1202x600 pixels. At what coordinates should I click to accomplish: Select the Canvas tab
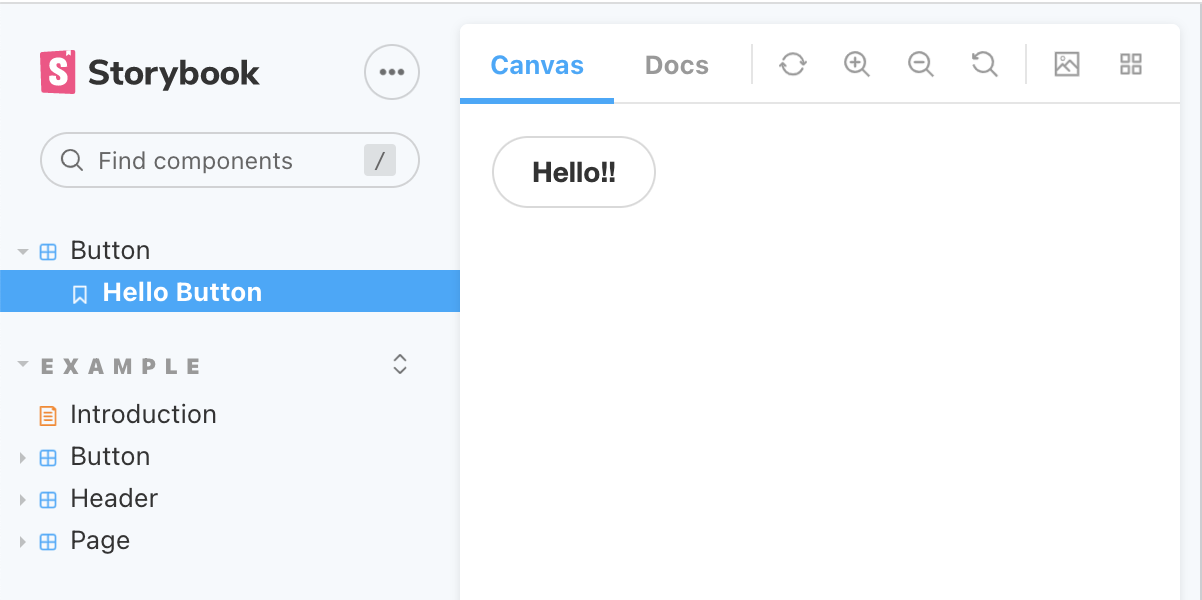coord(537,65)
